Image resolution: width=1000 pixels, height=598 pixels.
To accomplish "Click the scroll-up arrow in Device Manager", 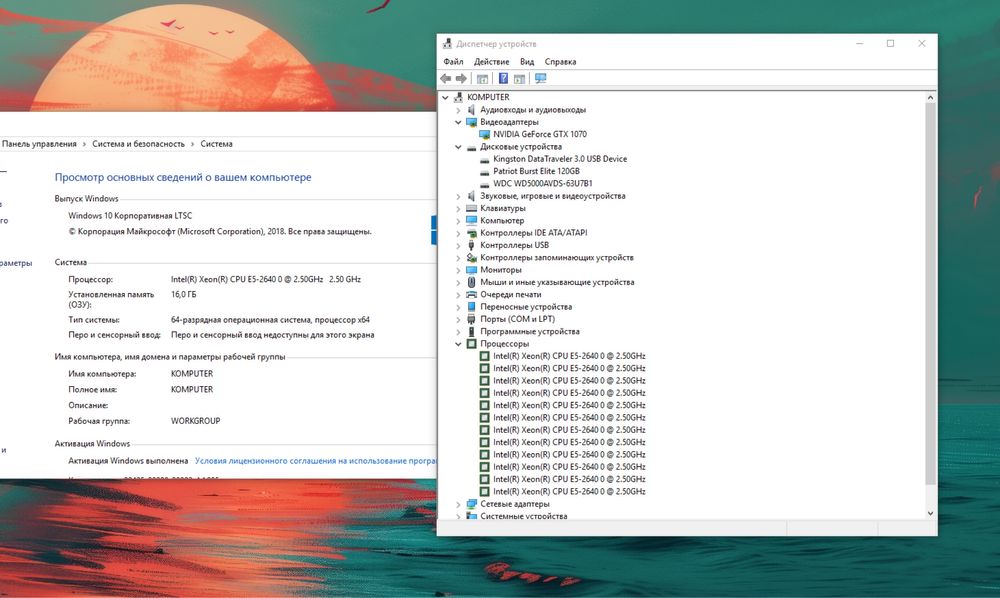I will pyautogui.click(x=930, y=98).
